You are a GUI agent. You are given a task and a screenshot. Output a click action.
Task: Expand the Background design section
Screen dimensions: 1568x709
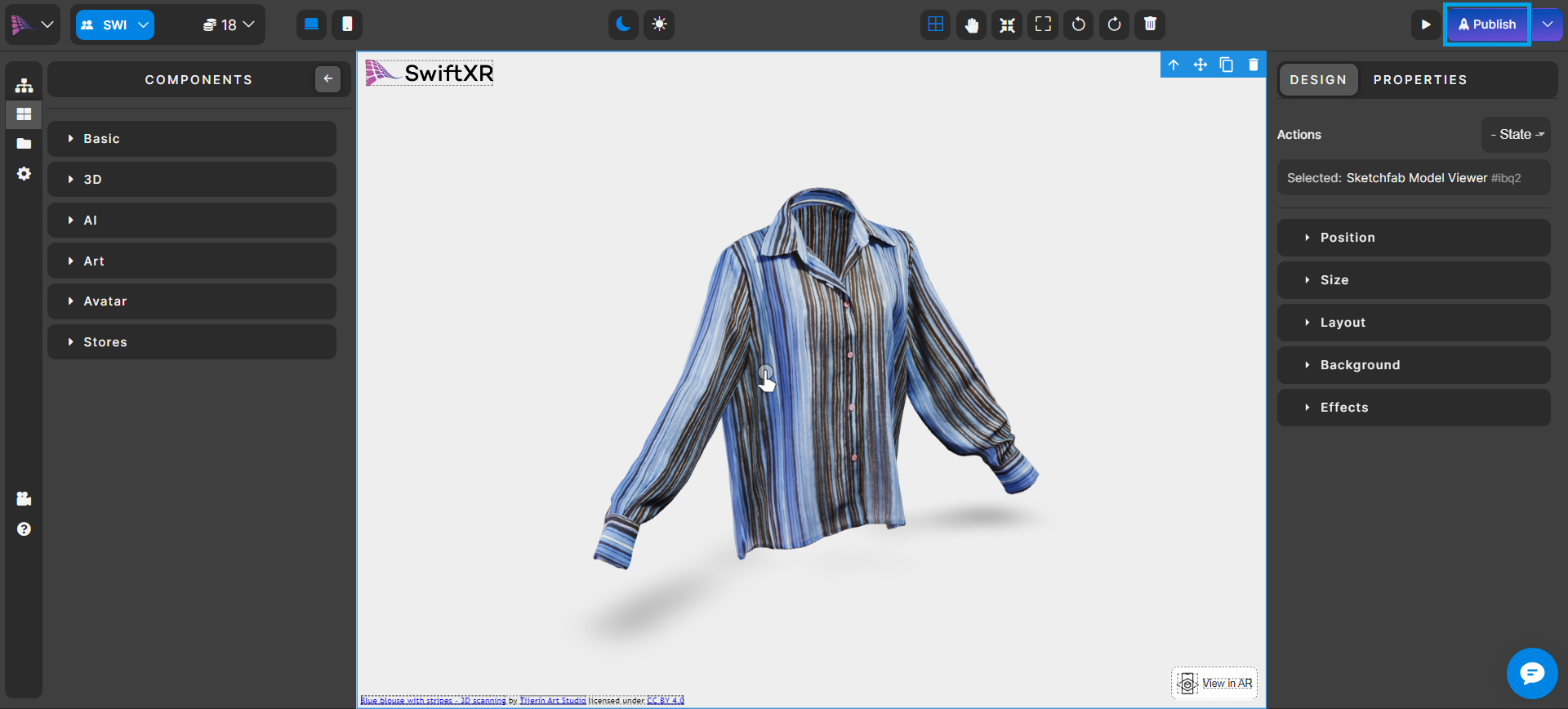(x=1413, y=365)
